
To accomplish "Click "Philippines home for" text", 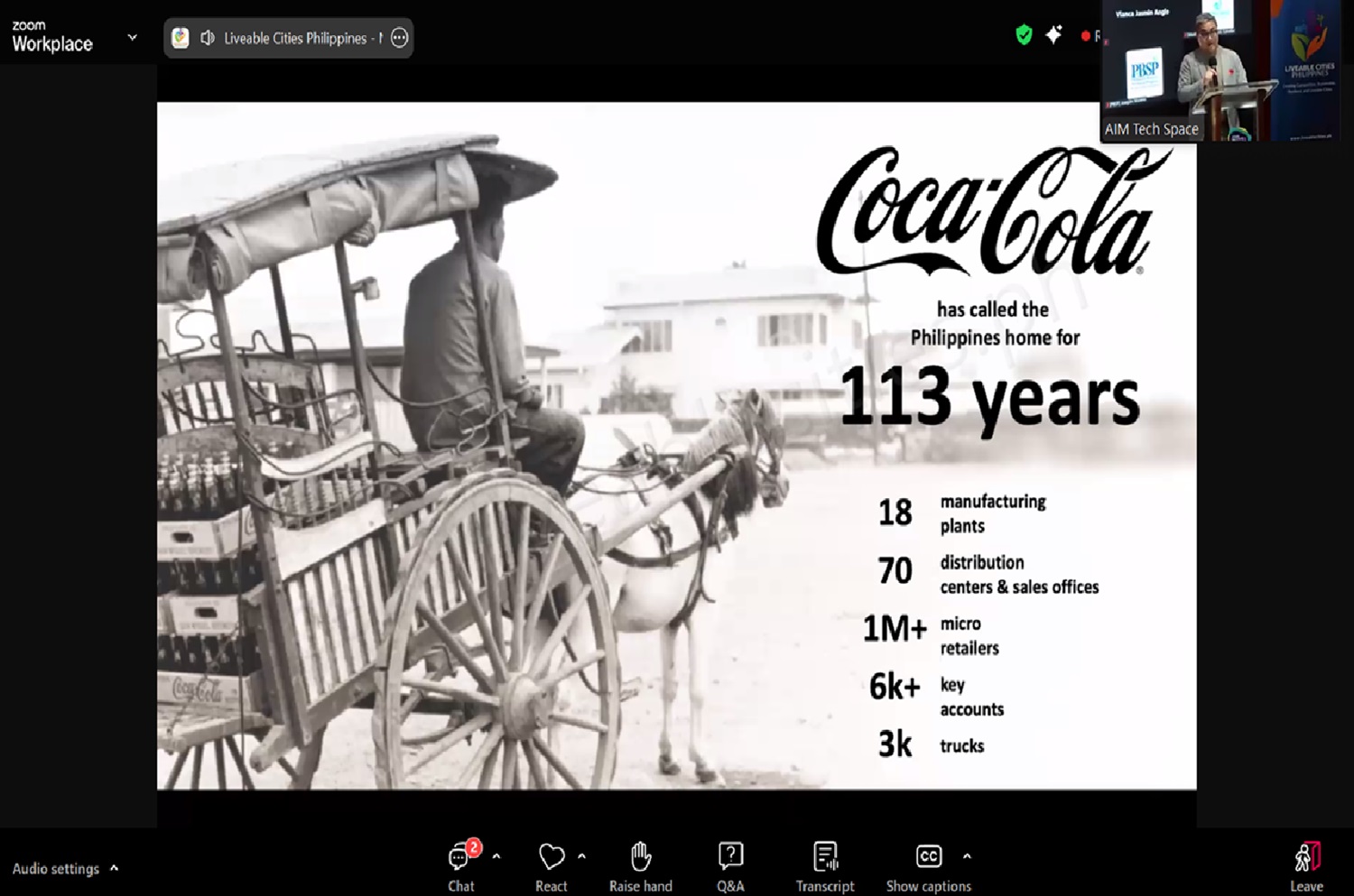I will tap(995, 338).
